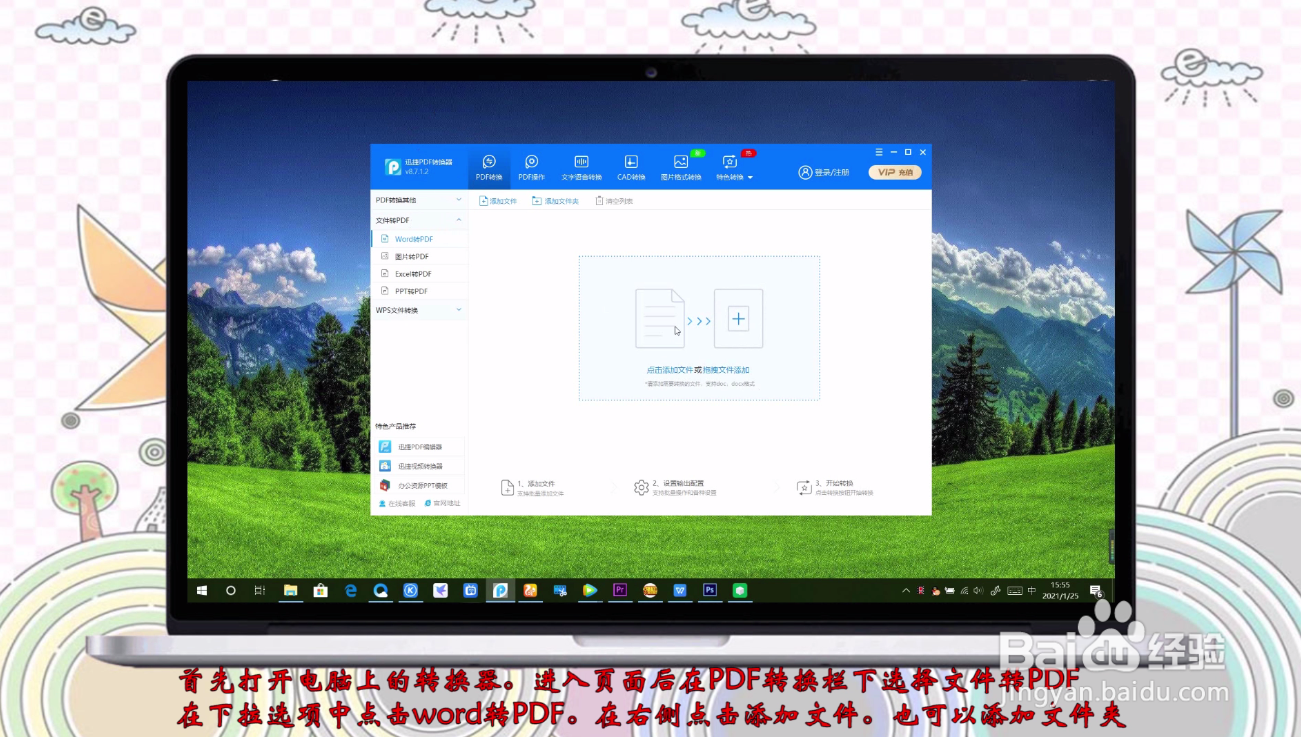Click the volume icon in system tray
This screenshot has height=737, width=1301.
(978, 591)
